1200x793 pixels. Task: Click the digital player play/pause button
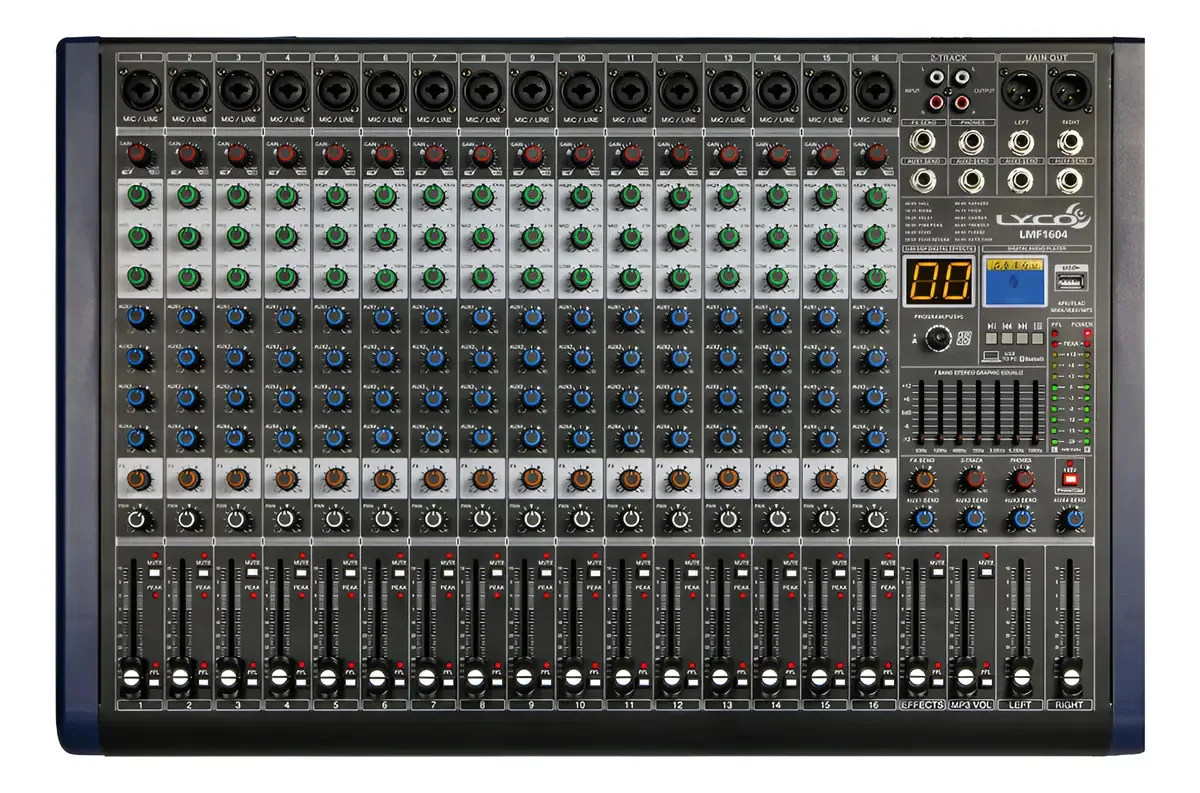pyautogui.click(x=991, y=338)
